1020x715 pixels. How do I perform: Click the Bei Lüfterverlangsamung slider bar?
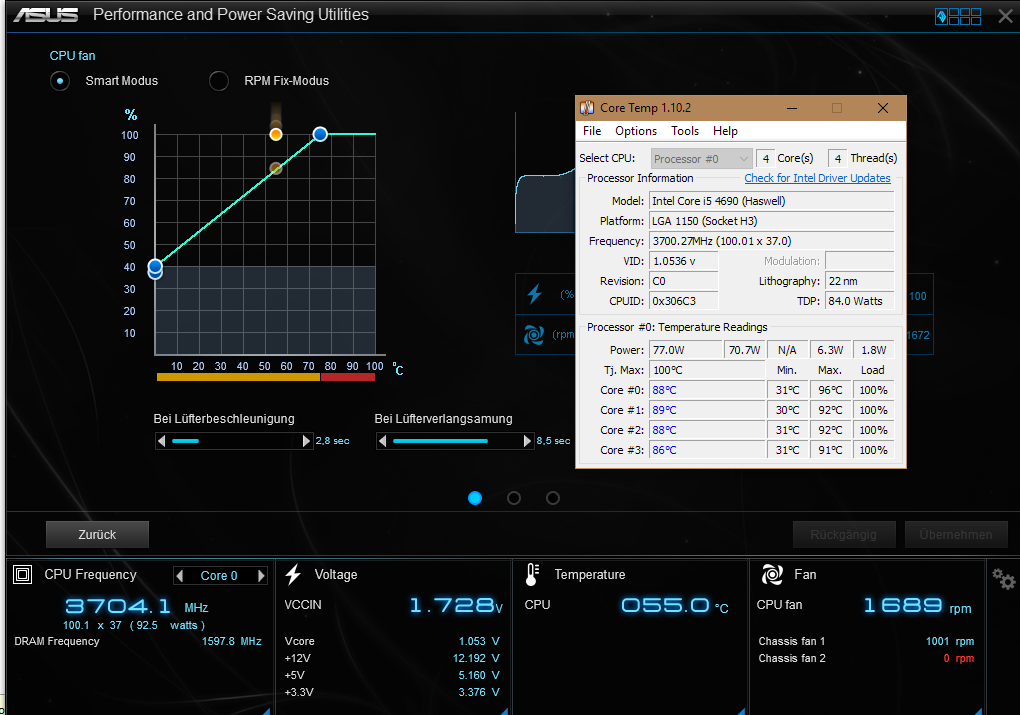pyautogui.click(x=455, y=441)
